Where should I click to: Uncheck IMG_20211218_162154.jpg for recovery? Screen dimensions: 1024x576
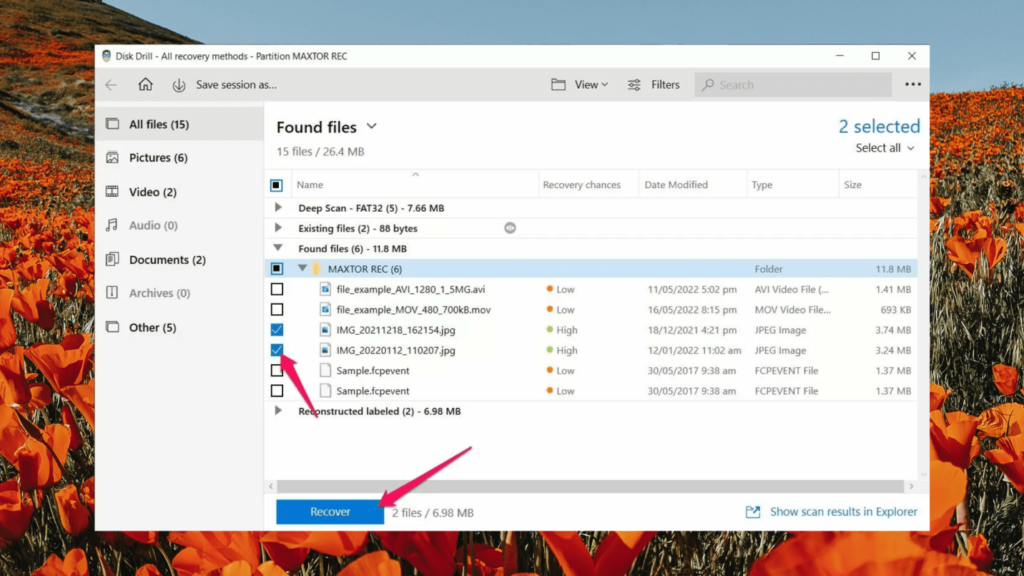(x=277, y=330)
